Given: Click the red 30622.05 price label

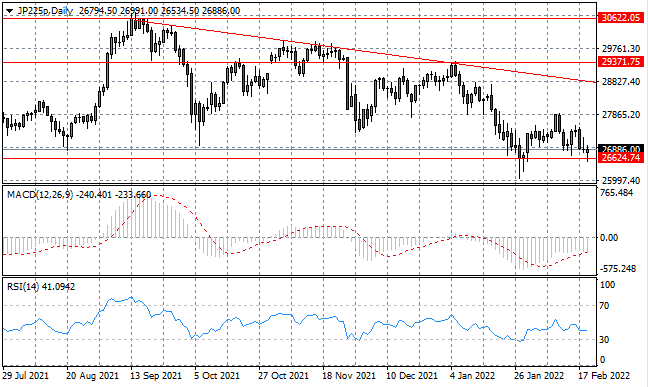Looking at the screenshot, I should [x=621, y=17].
